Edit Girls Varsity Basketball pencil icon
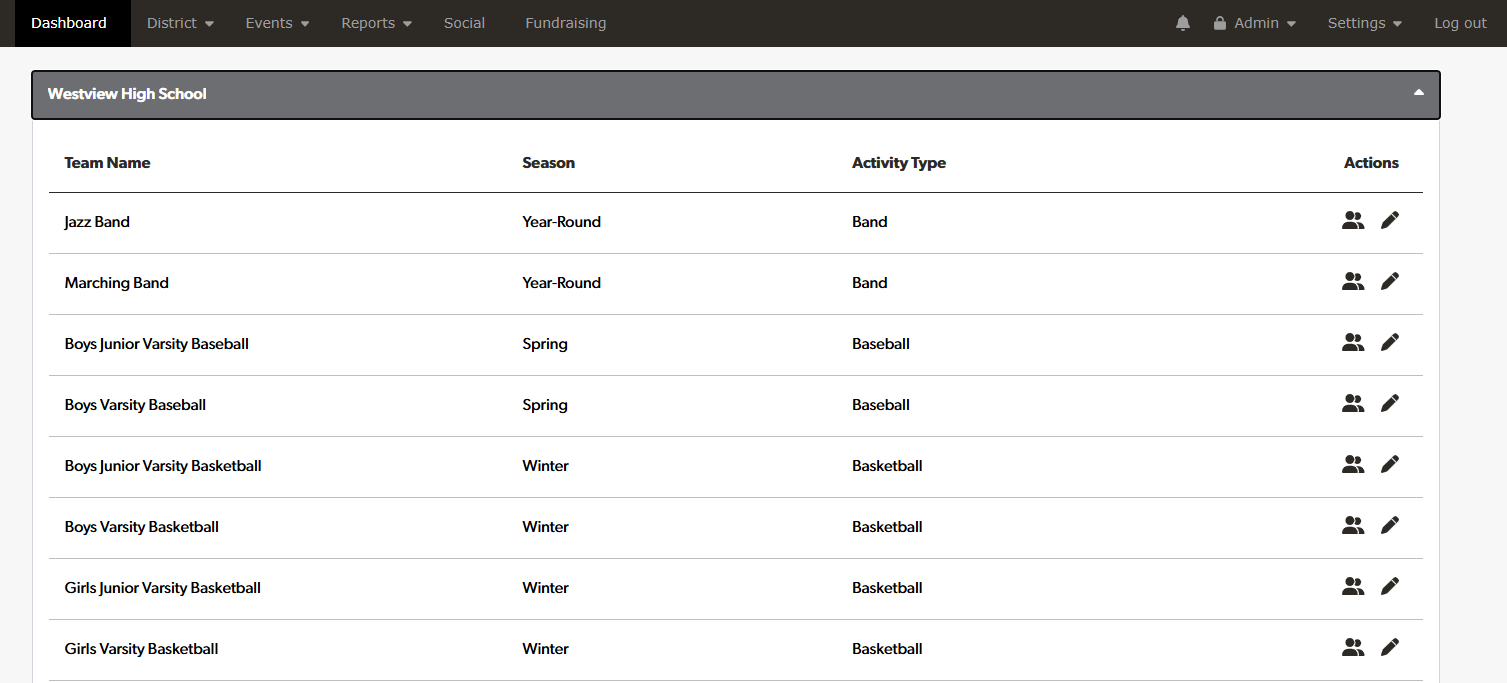 coord(1389,648)
